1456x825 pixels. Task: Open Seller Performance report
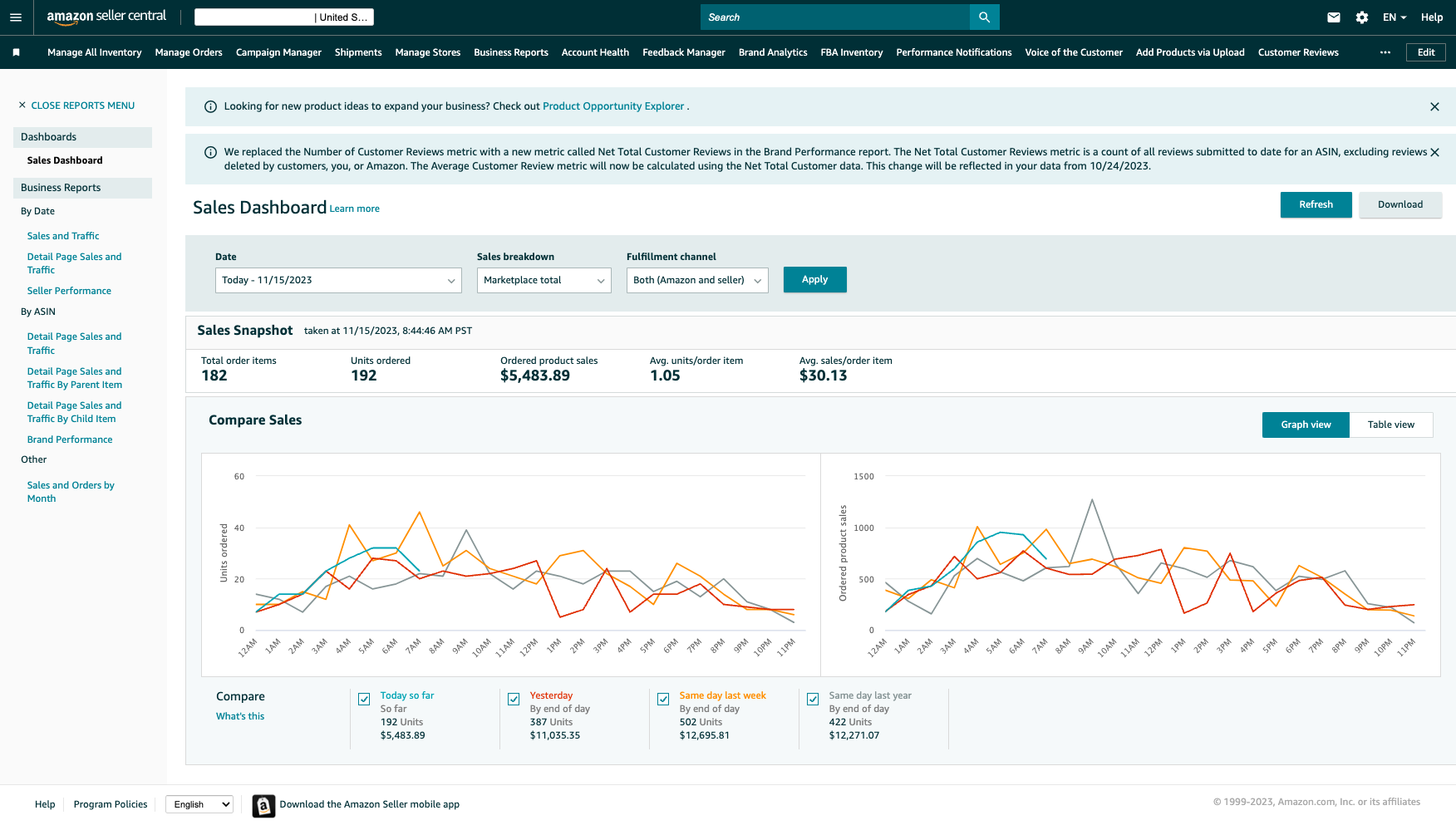point(69,291)
